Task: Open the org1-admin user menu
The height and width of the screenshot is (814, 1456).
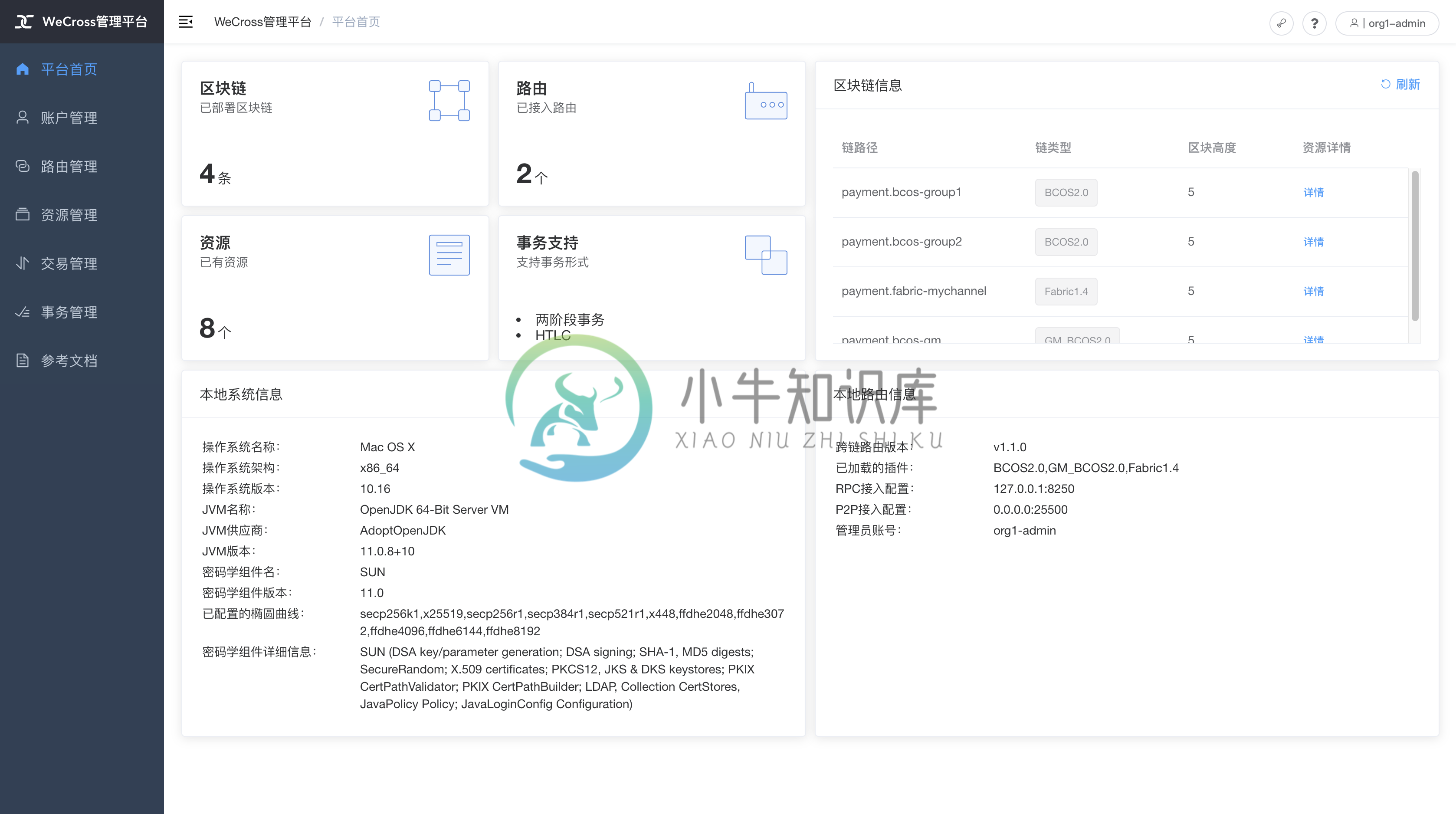Action: [x=1387, y=23]
